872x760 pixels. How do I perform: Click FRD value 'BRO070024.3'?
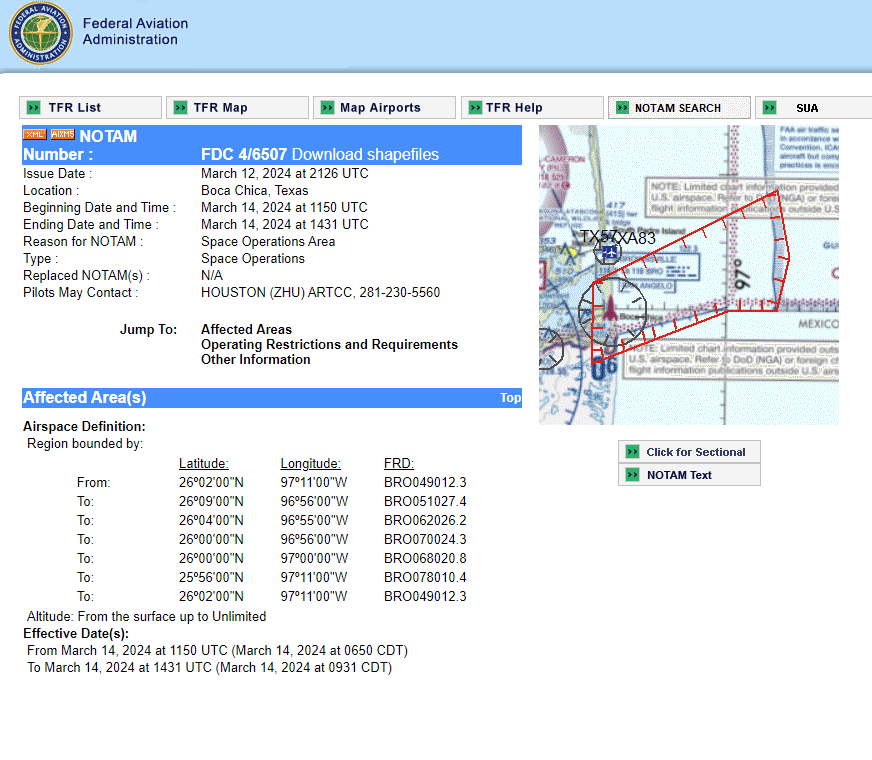coord(425,539)
